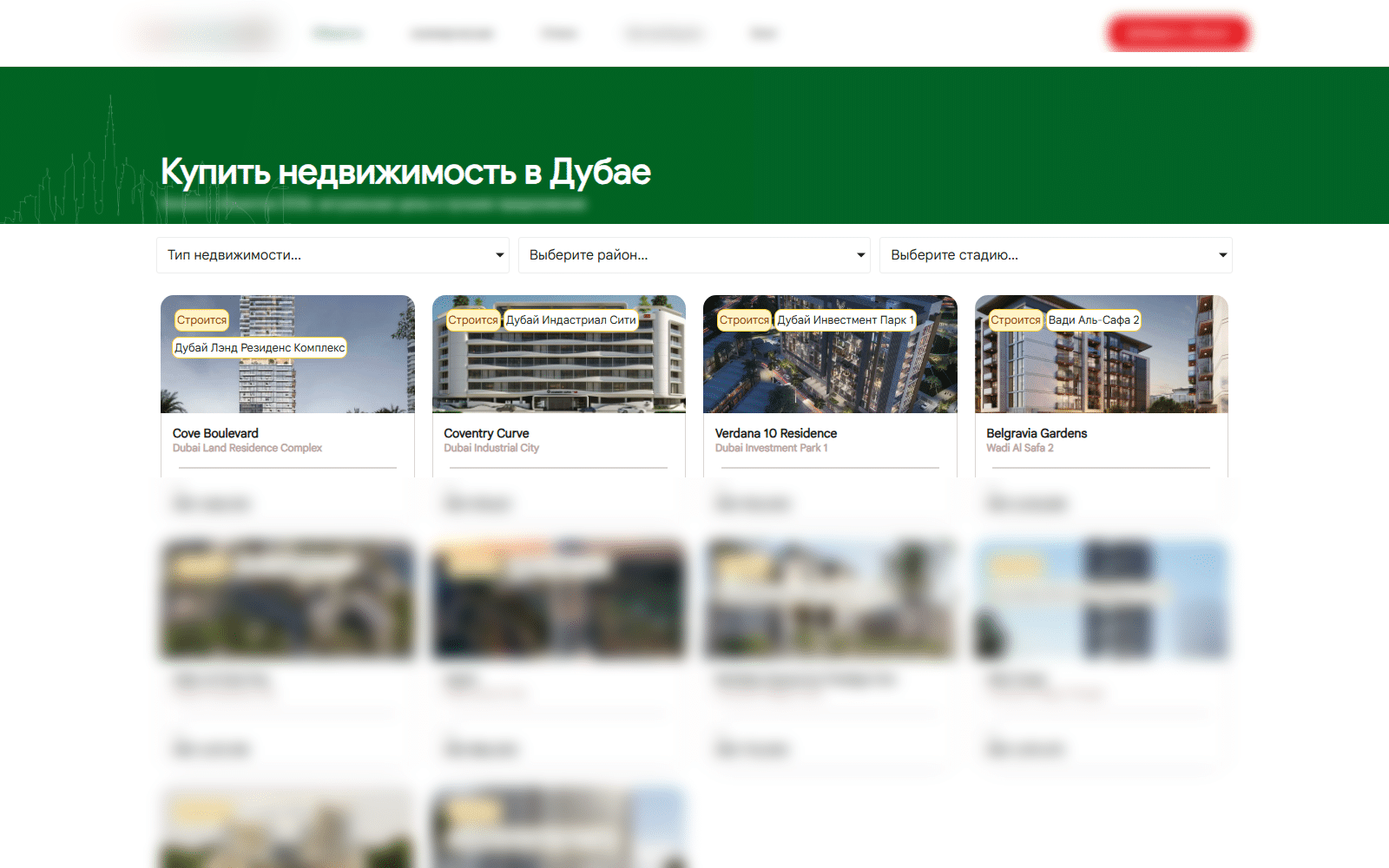Image resolution: width=1389 pixels, height=868 pixels.
Task: Open the 'Тип недвижимости...' dropdown
Action: [x=332, y=255]
